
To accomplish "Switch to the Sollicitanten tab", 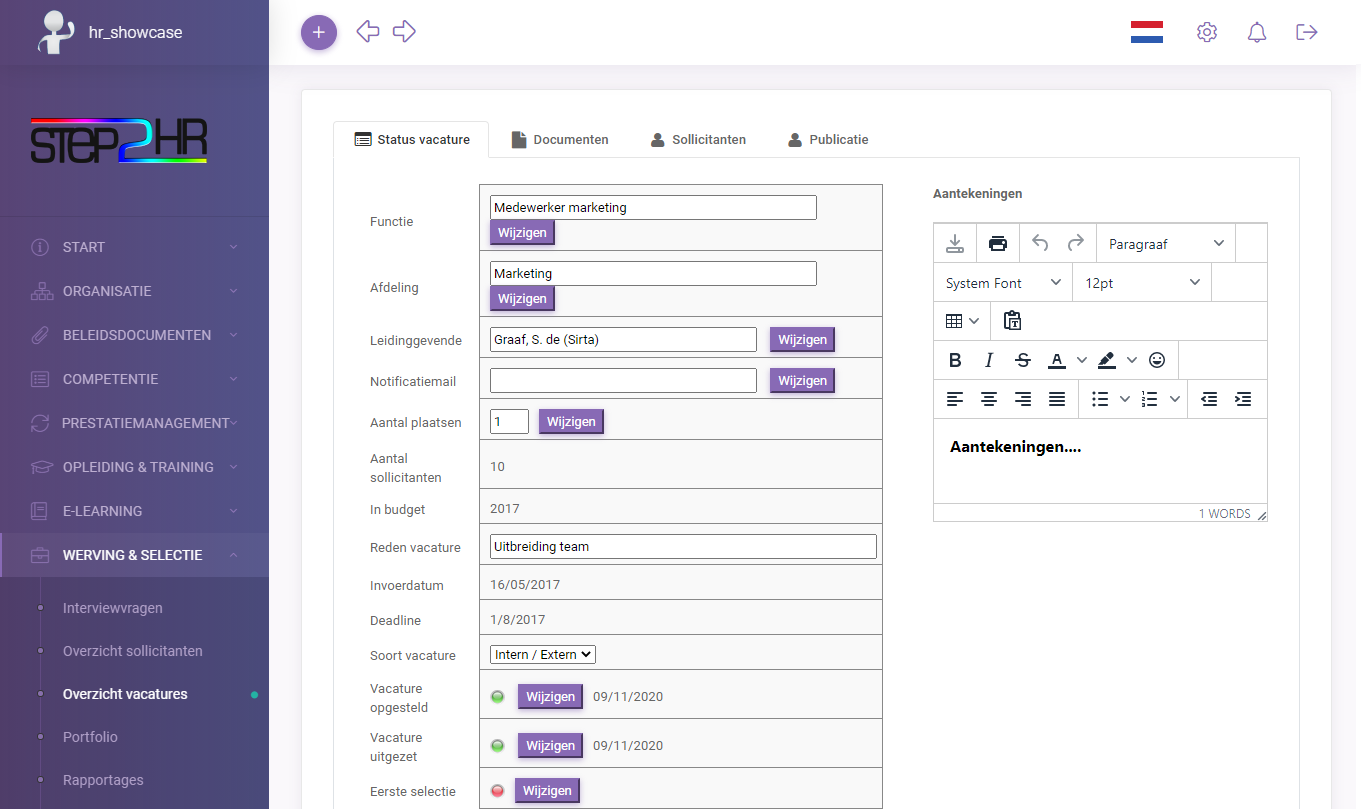I will pyautogui.click(x=698, y=139).
